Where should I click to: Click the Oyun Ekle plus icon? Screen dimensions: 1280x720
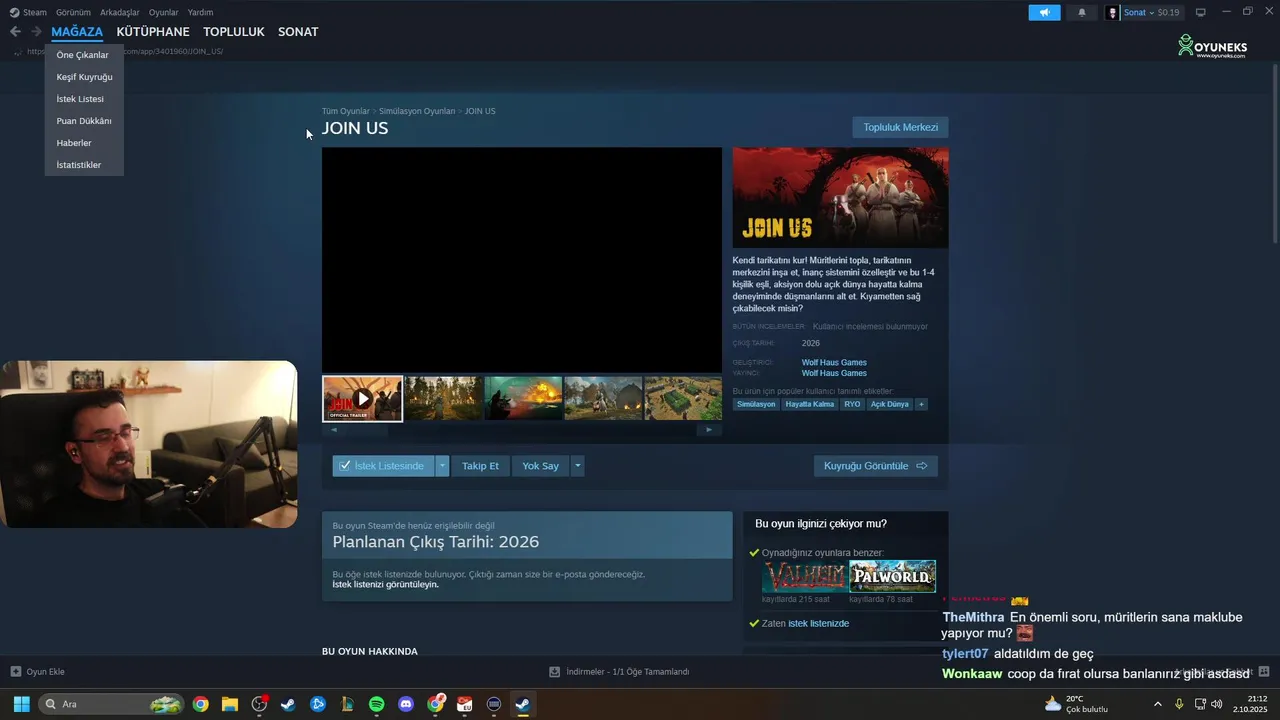[15, 672]
